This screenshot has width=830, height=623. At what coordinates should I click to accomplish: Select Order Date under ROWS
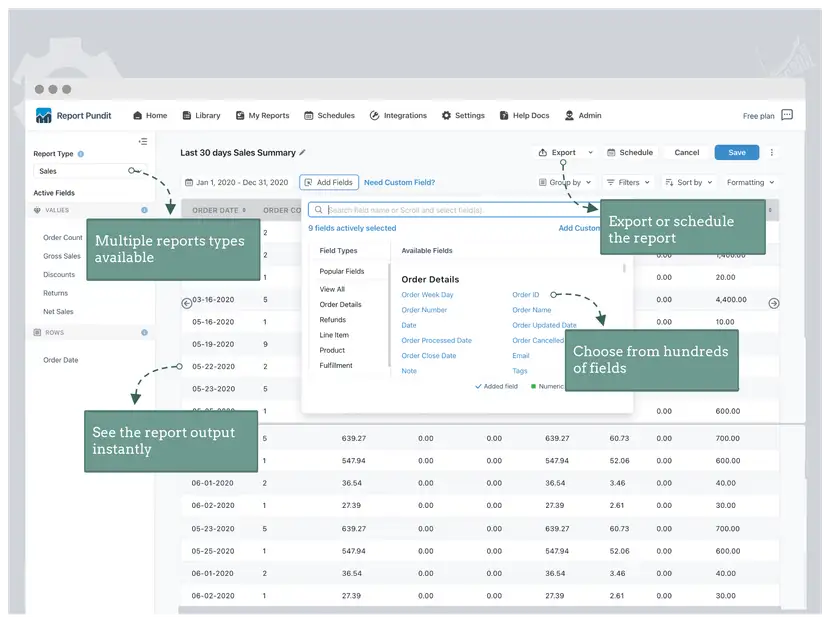tap(60, 360)
